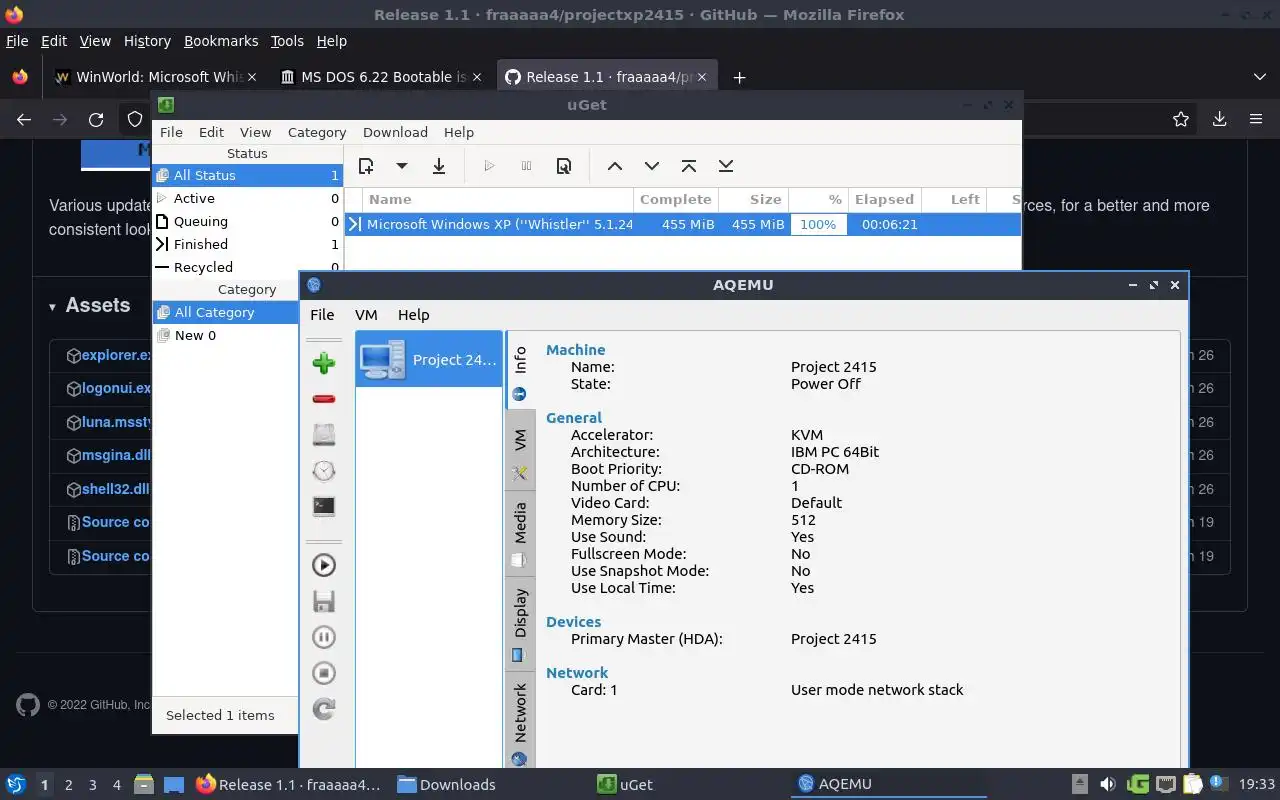
Task: Open uGet Edit menu
Action: point(211,132)
